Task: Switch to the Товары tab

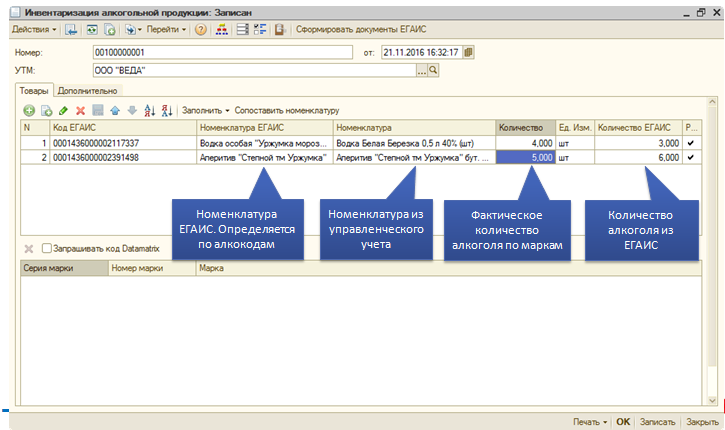Action: [x=33, y=91]
